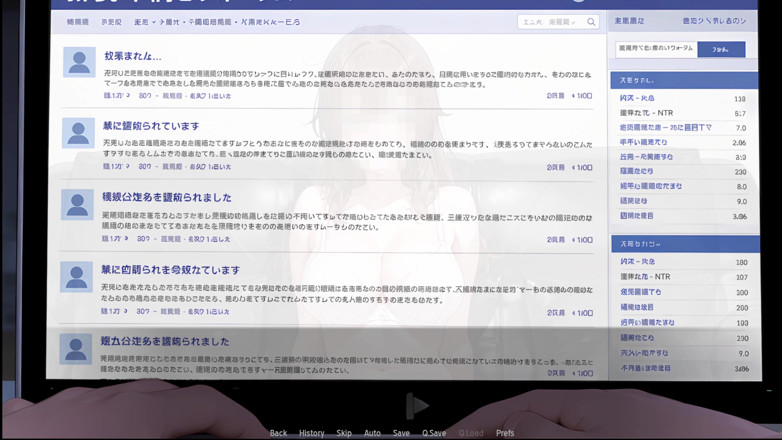Click the magnifier icon in the forum search box
Screen dimensions: 782x440
click(591, 22)
